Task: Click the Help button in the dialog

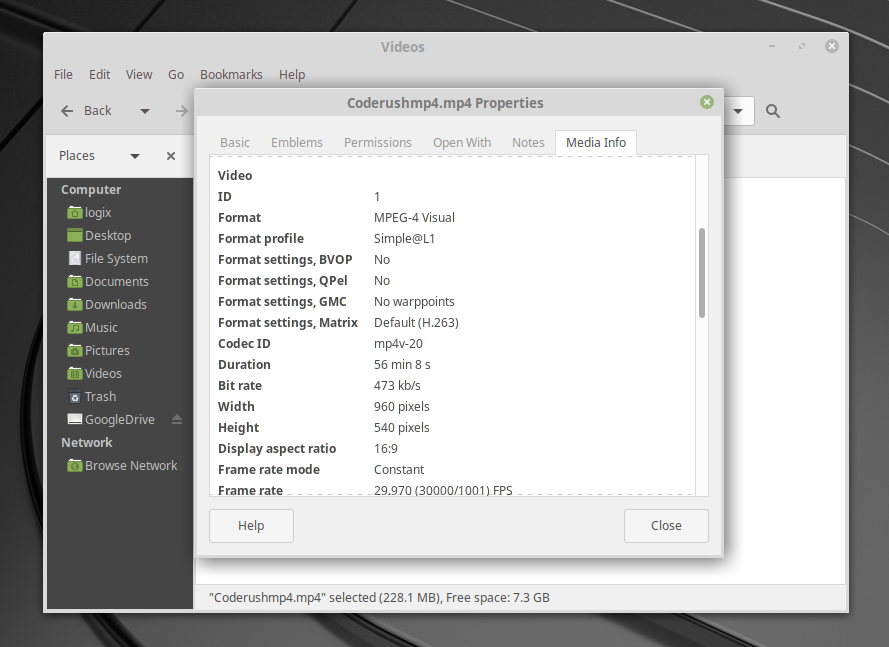Action: [251, 525]
